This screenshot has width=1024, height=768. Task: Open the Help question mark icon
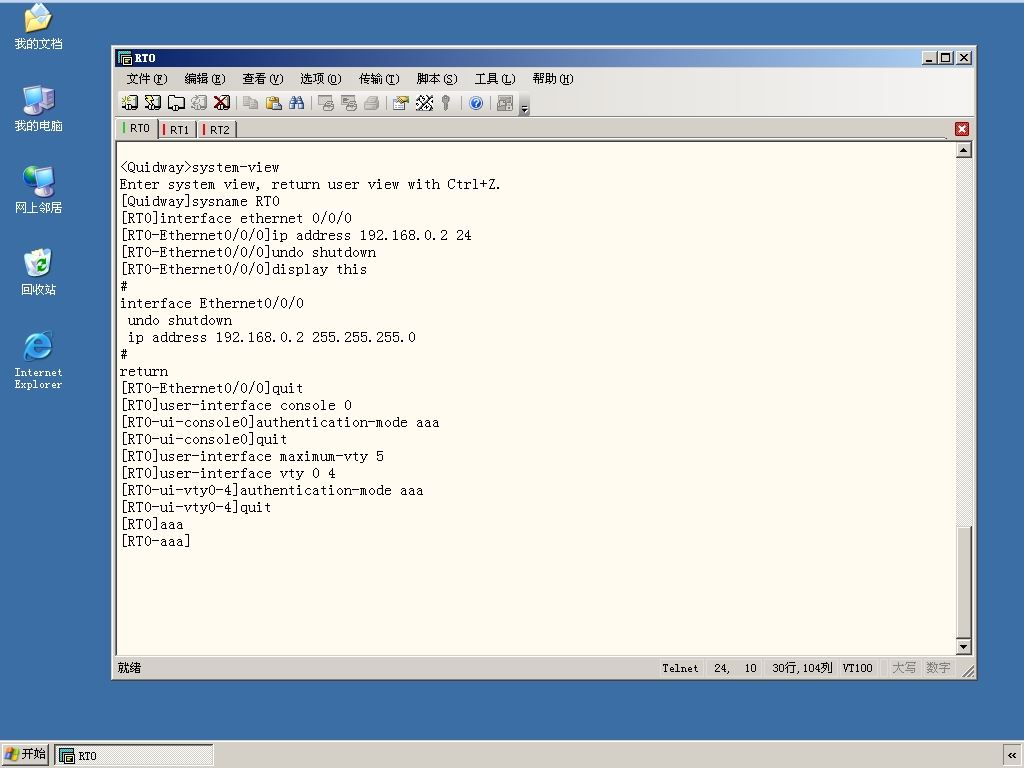pyautogui.click(x=476, y=103)
